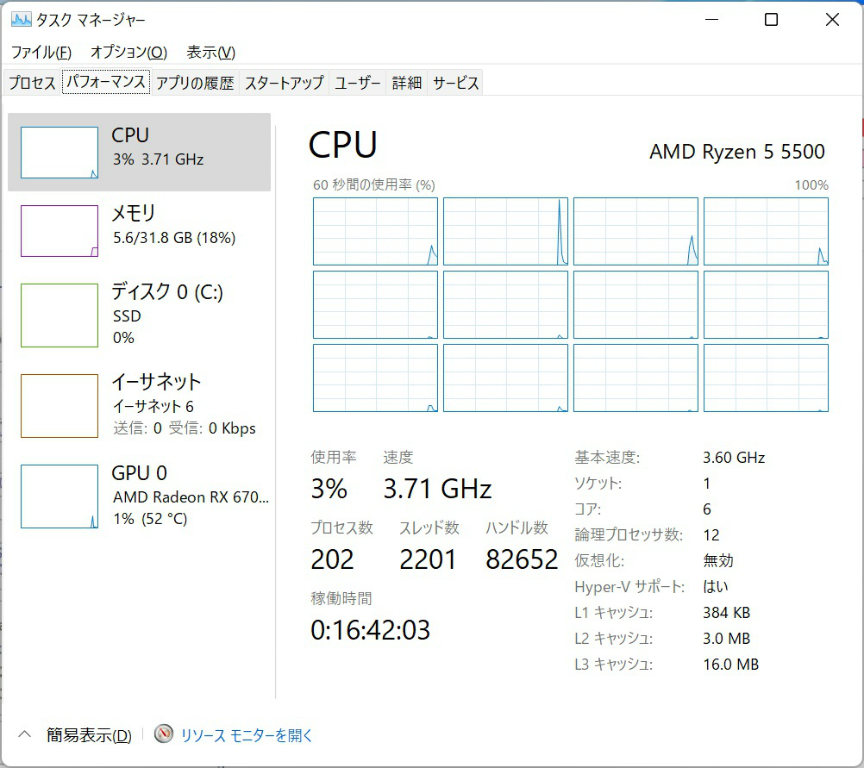Switch to the スタートアップ tab
This screenshot has height=768, width=864.
(284, 83)
